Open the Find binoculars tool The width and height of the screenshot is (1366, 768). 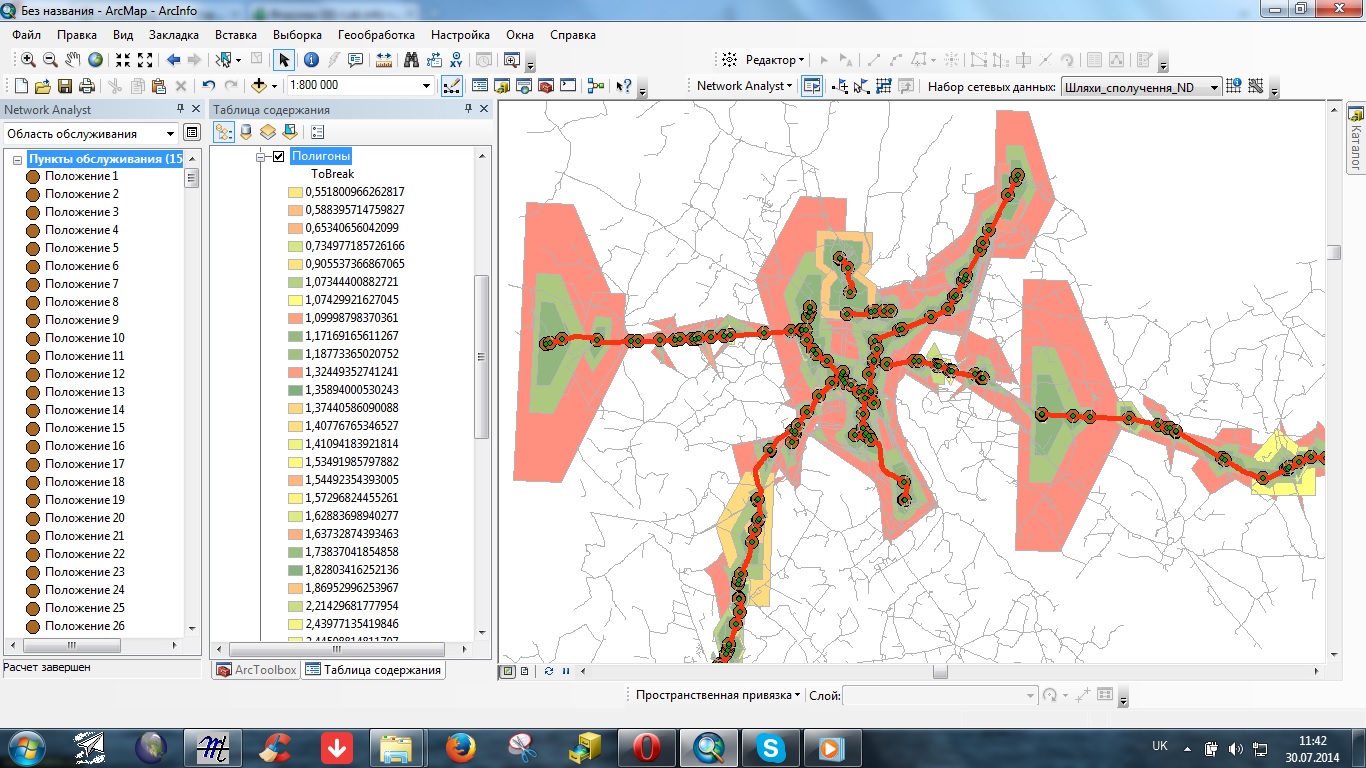tap(411, 60)
